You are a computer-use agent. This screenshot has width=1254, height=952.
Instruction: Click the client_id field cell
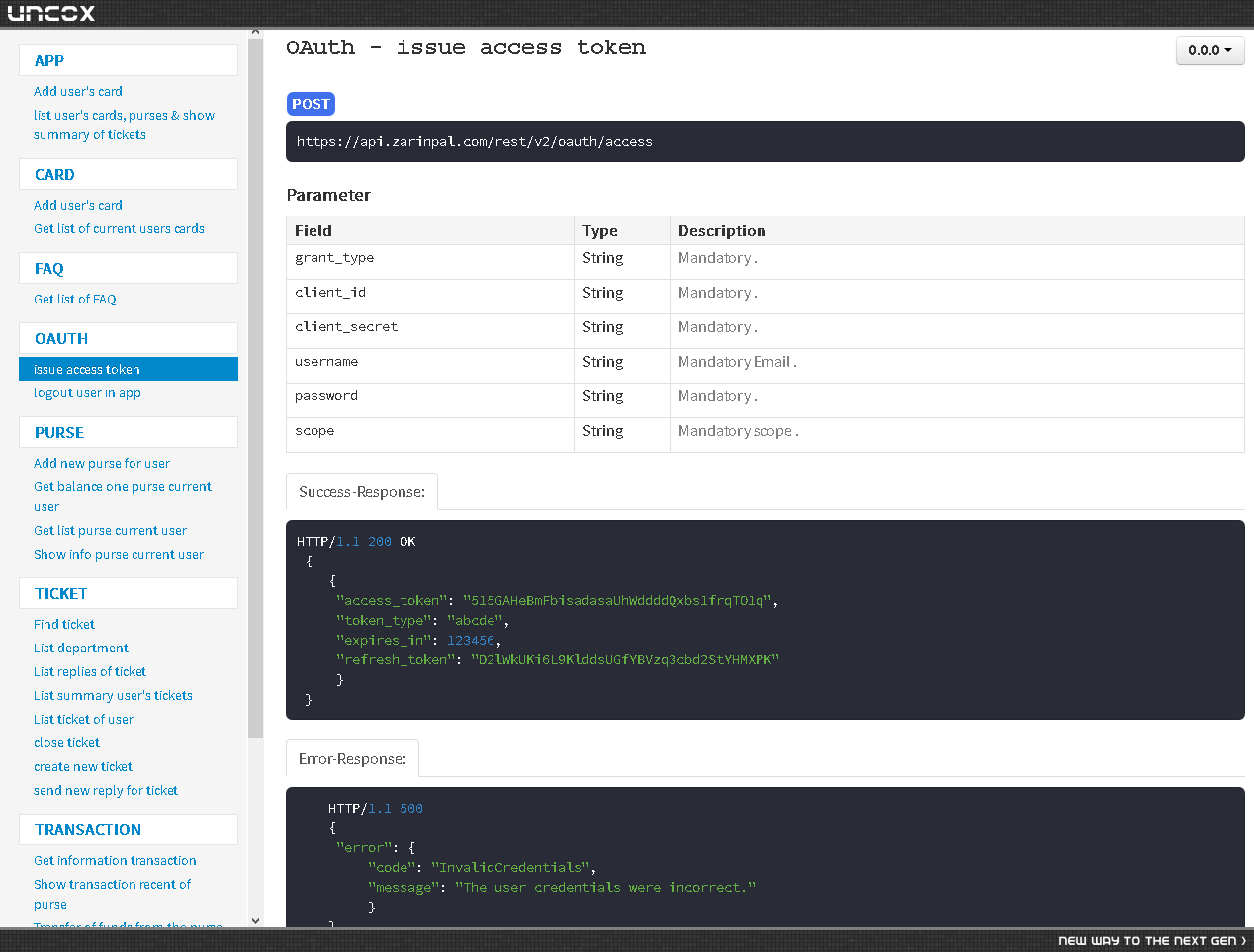pyautogui.click(x=430, y=297)
